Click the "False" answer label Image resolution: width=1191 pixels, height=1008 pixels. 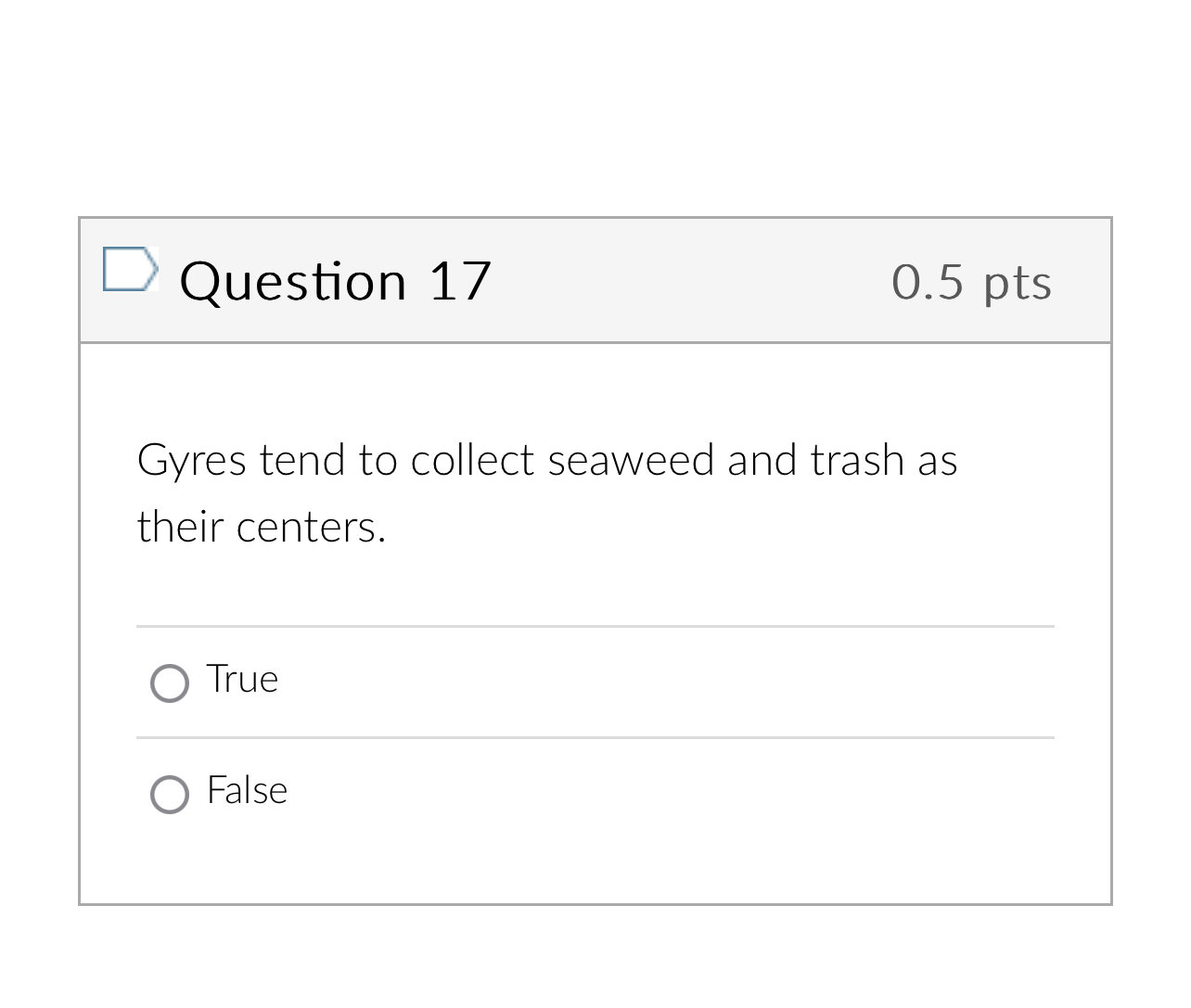(247, 791)
